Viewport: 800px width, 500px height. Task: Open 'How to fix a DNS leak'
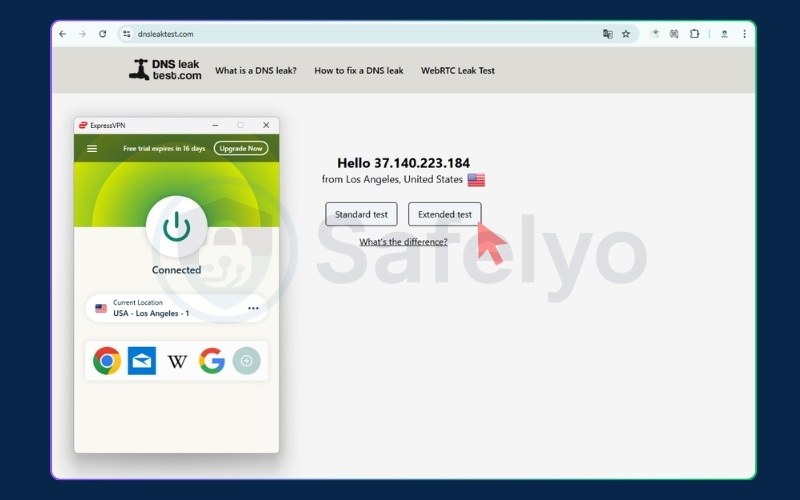click(x=359, y=71)
